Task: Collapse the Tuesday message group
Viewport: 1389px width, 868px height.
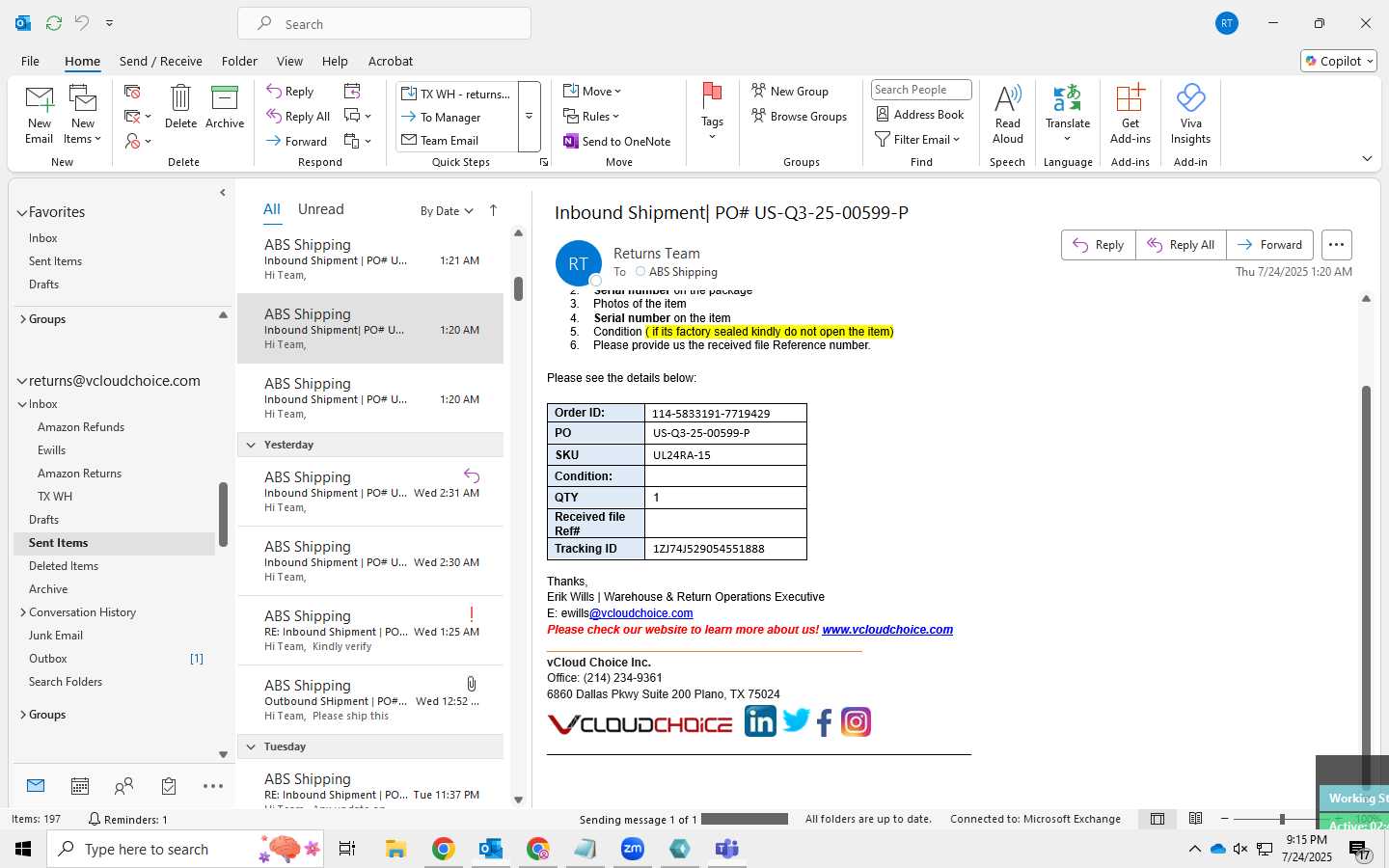Action: [251, 746]
